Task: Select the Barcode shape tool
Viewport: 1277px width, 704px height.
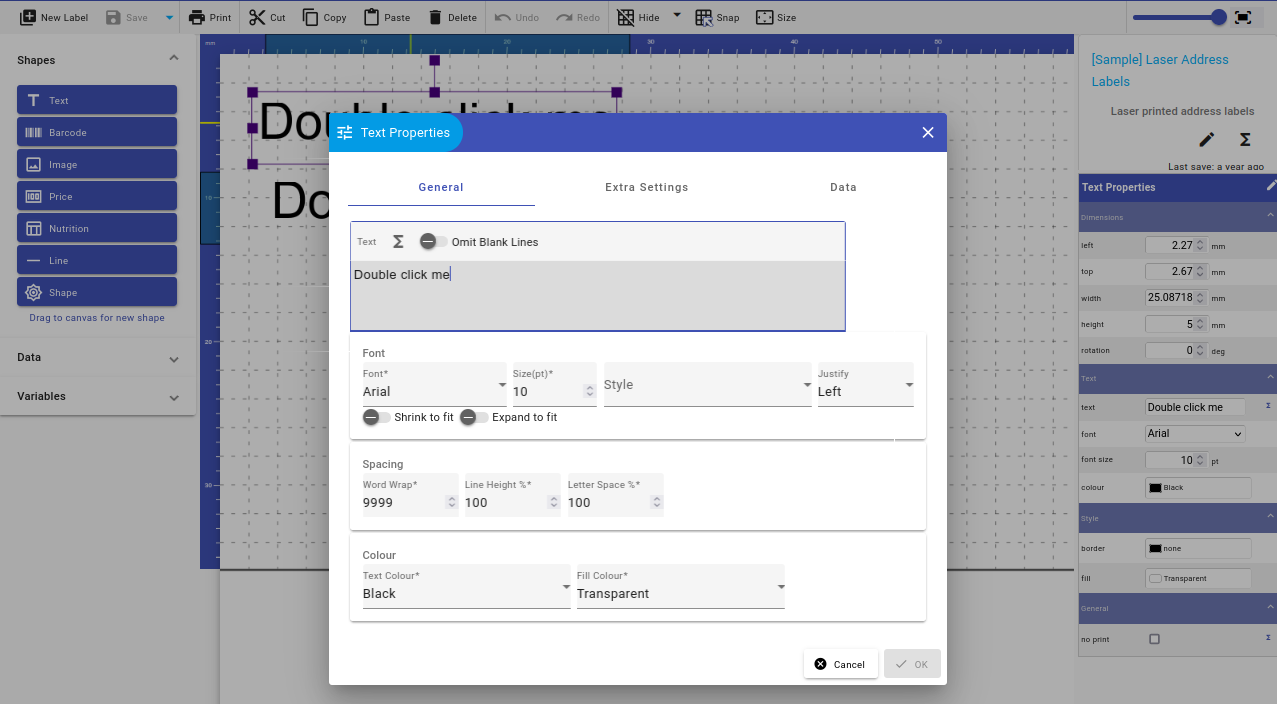Action: (97, 132)
